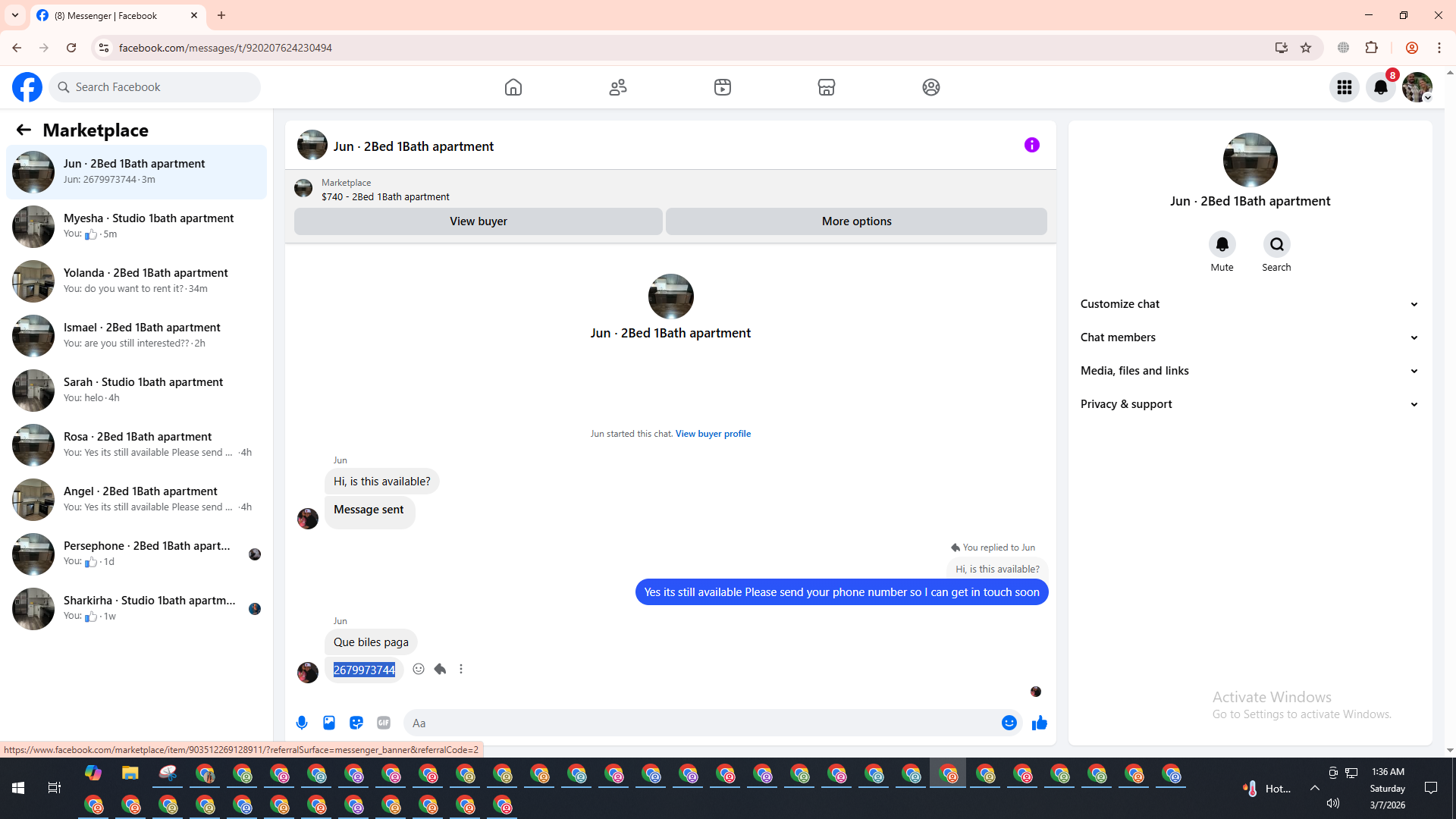The width and height of the screenshot is (1456, 819).
Task: Open the GIF picker icon
Action: (x=384, y=723)
